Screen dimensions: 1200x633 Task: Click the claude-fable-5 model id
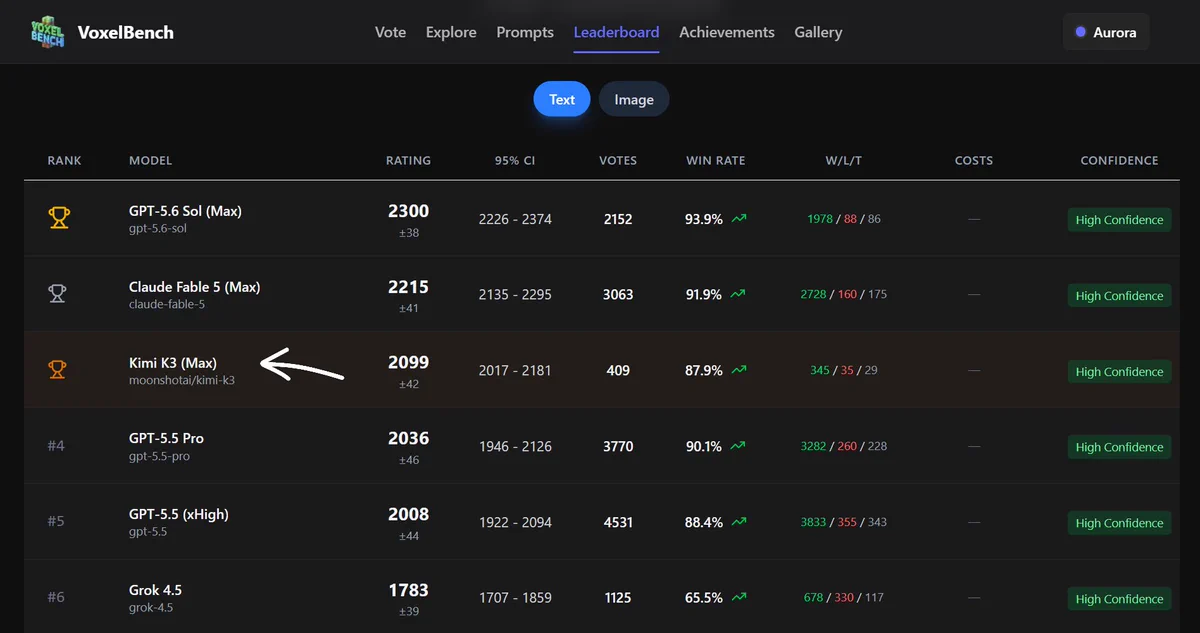coord(167,305)
